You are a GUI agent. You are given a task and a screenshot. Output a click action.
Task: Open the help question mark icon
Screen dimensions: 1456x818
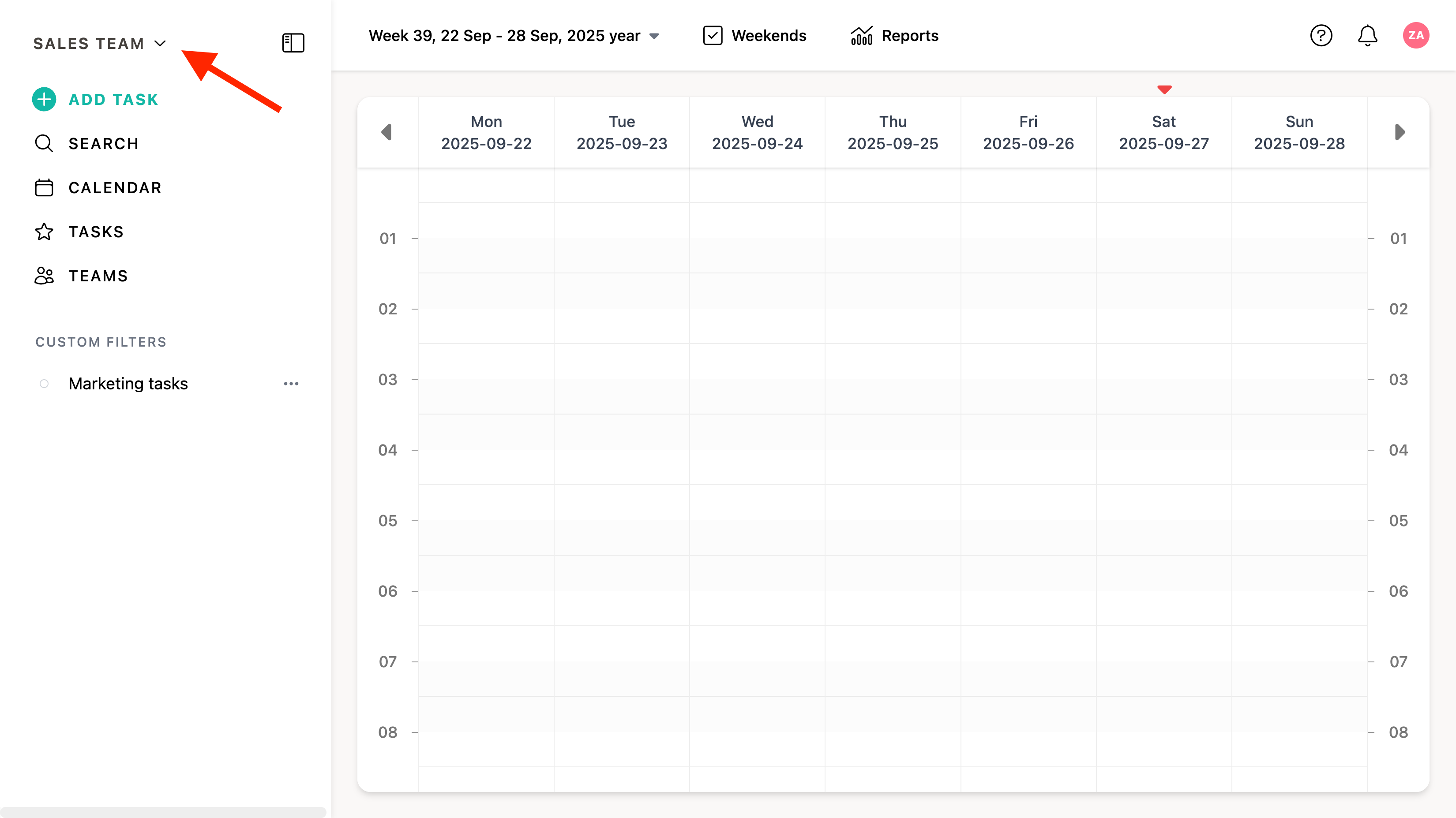pos(1321,36)
